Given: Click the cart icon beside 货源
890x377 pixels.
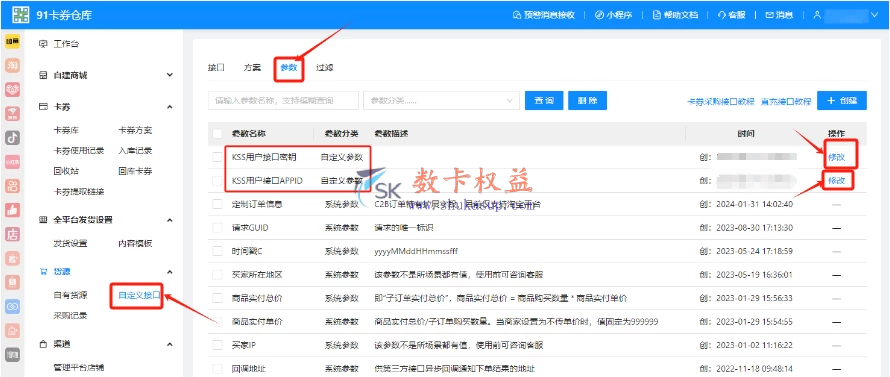Looking at the screenshot, I should [43, 271].
